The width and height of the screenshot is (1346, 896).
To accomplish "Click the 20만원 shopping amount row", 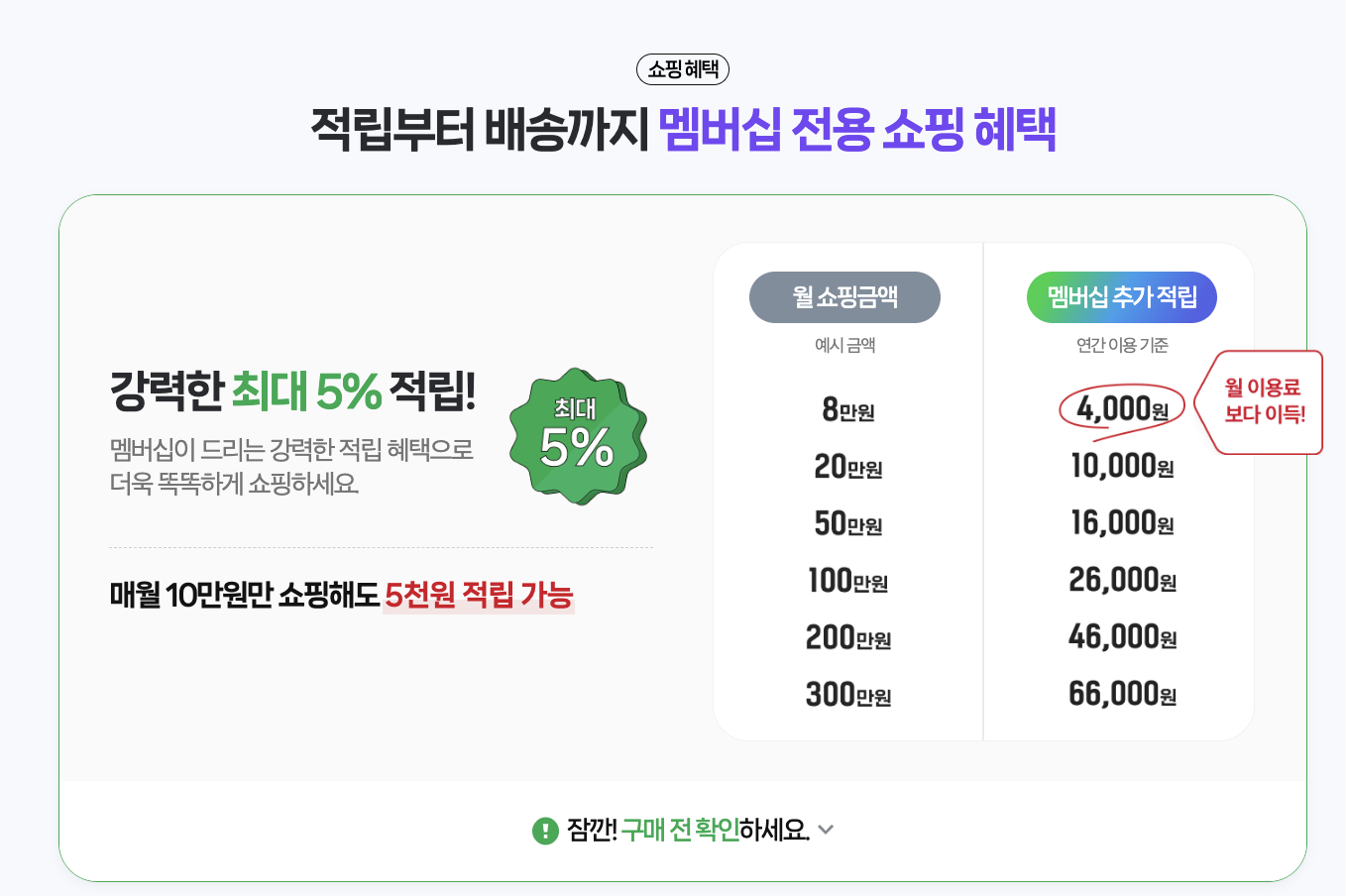I will coord(848,467).
